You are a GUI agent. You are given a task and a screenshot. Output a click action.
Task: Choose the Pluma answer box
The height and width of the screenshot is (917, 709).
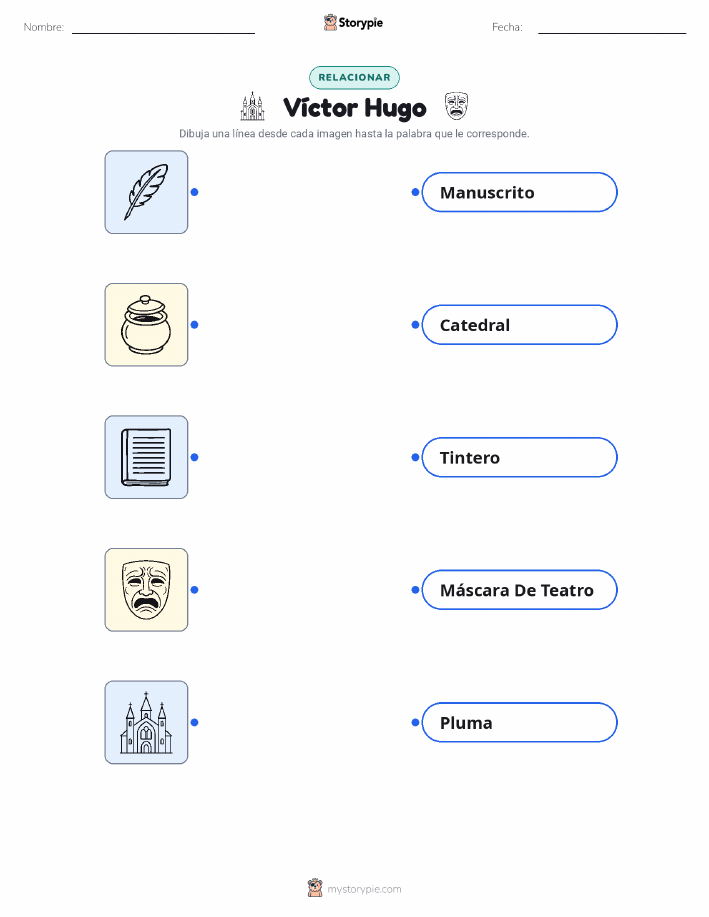tap(519, 722)
